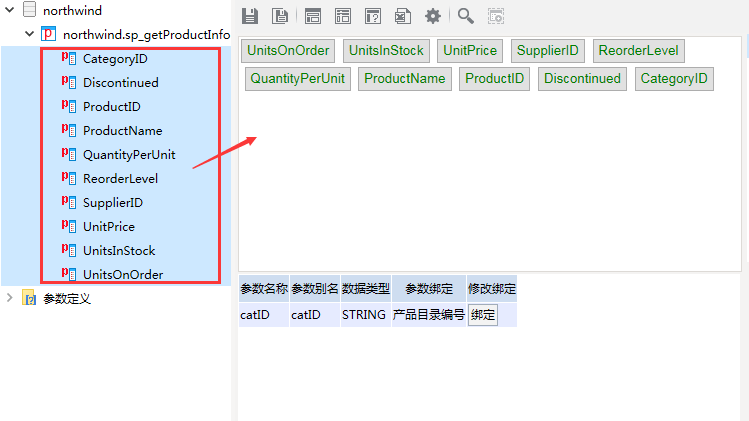The image size is (749, 421).
Task: Click the stored procedure icon beside northwind.sp_getProductInfo
Action: tap(48, 34)
